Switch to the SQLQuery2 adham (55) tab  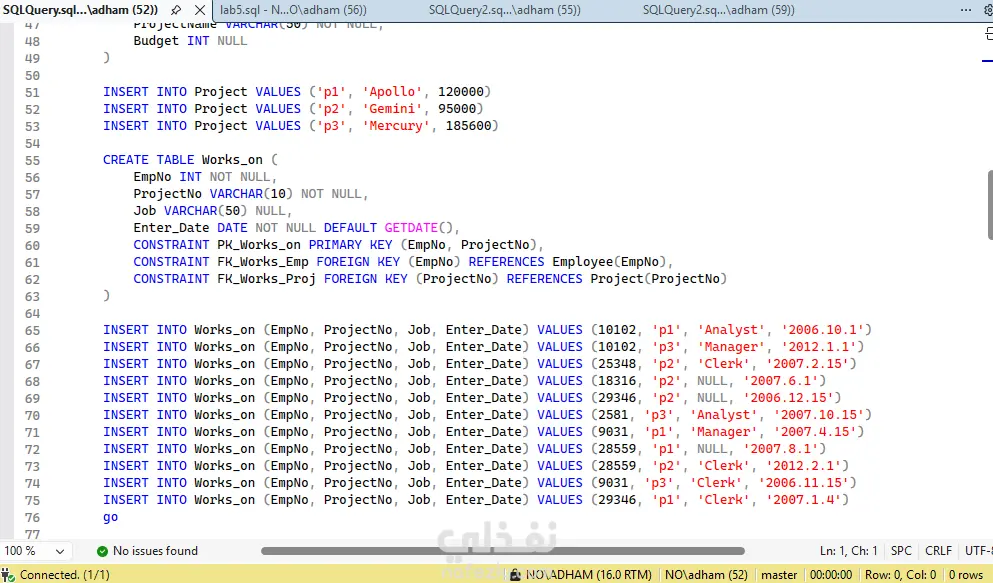(x=504, y=10)
